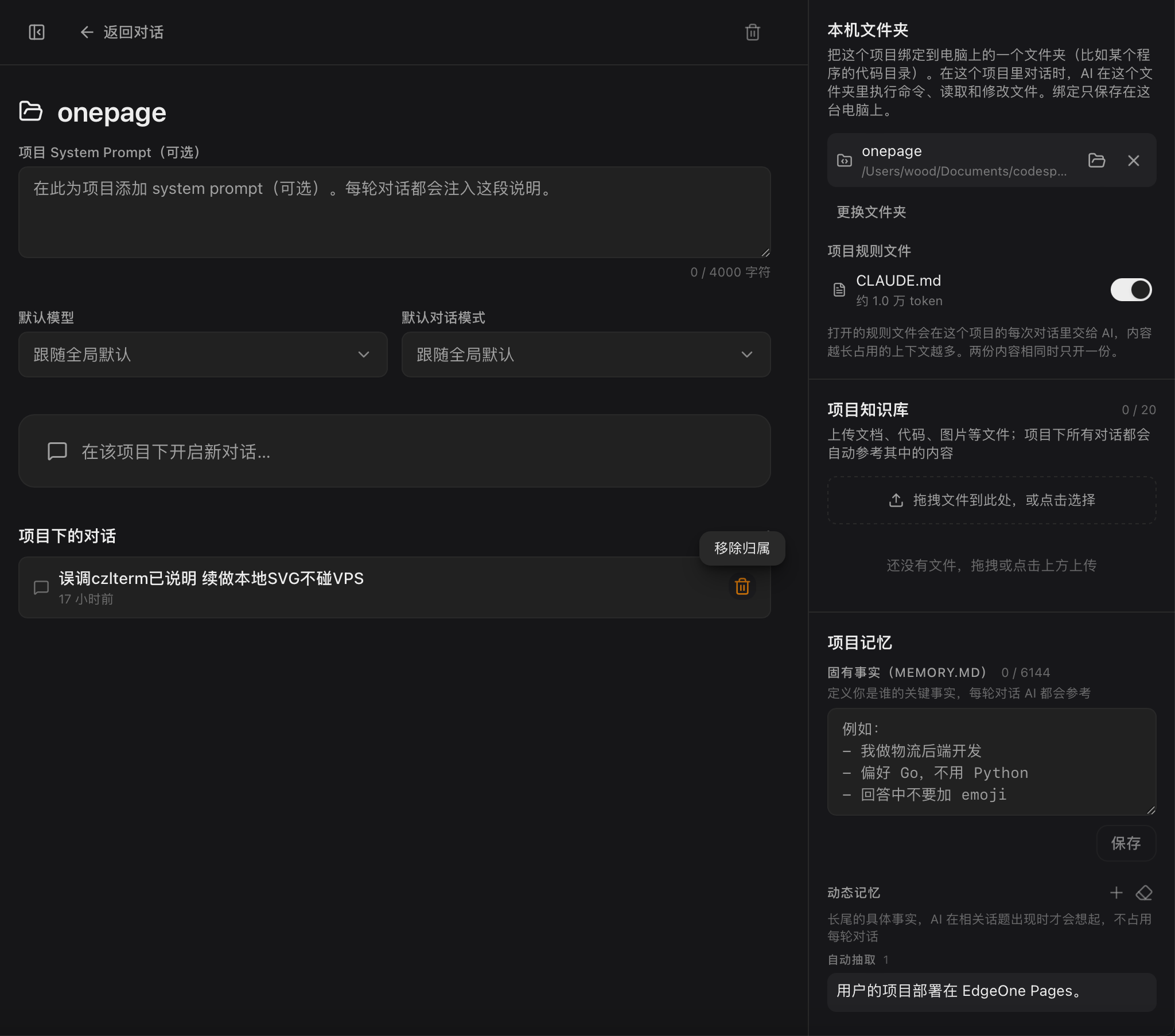This screenshot has height=1036, width=1175.
Task: Focus the 项目 System Prompt text area
Action: coord(394,212)
